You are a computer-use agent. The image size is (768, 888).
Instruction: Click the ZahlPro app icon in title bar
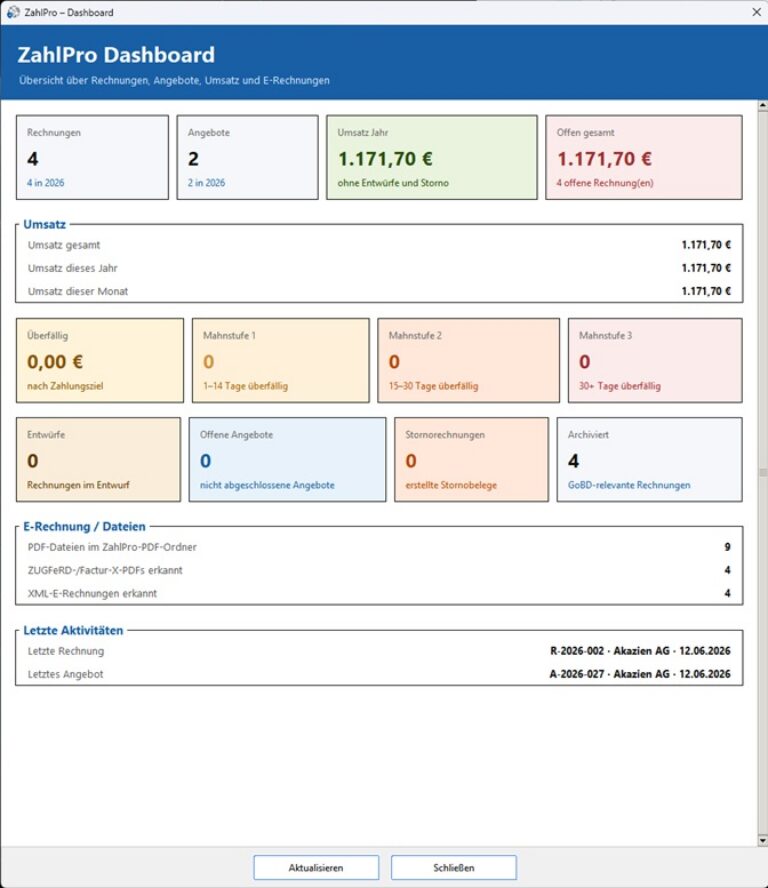coord(12,12)
